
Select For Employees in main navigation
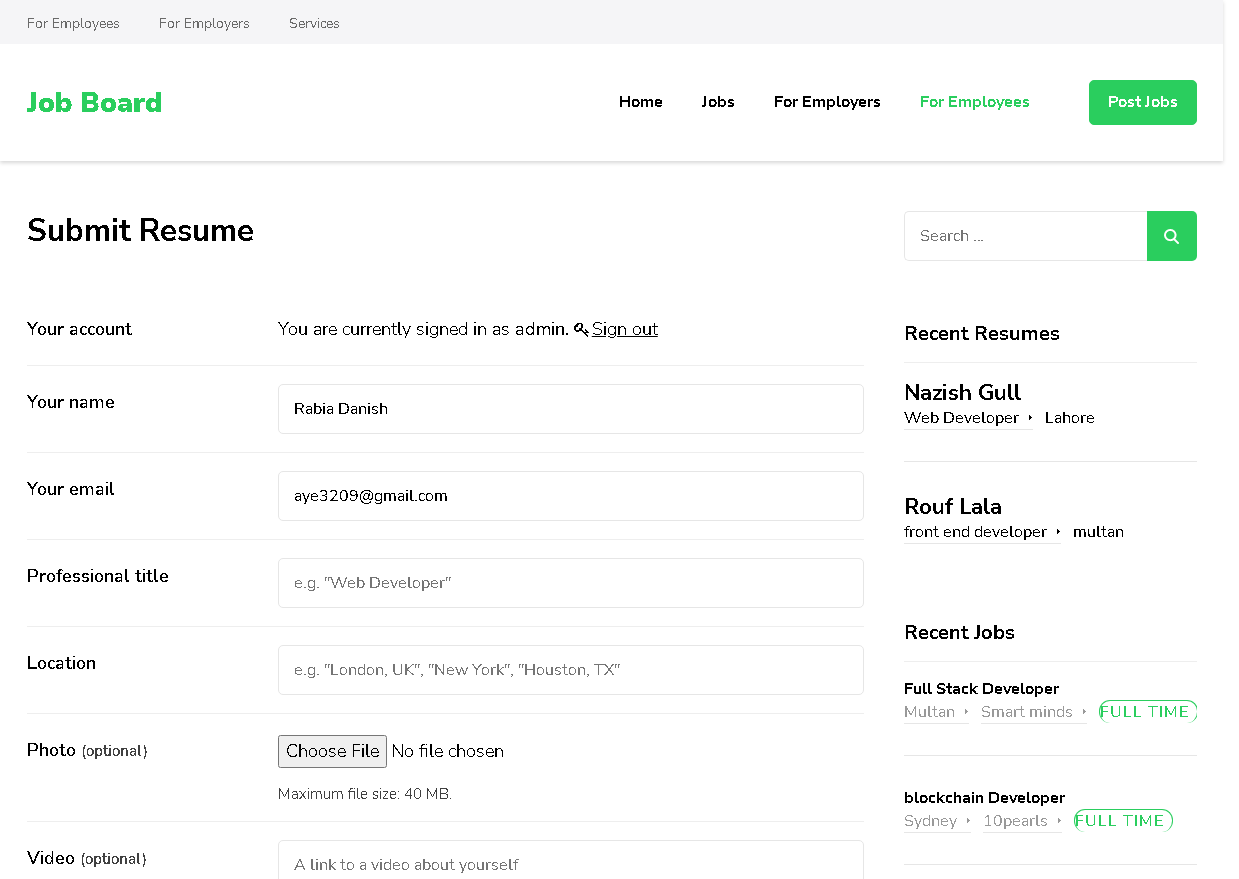coord(975,102)
